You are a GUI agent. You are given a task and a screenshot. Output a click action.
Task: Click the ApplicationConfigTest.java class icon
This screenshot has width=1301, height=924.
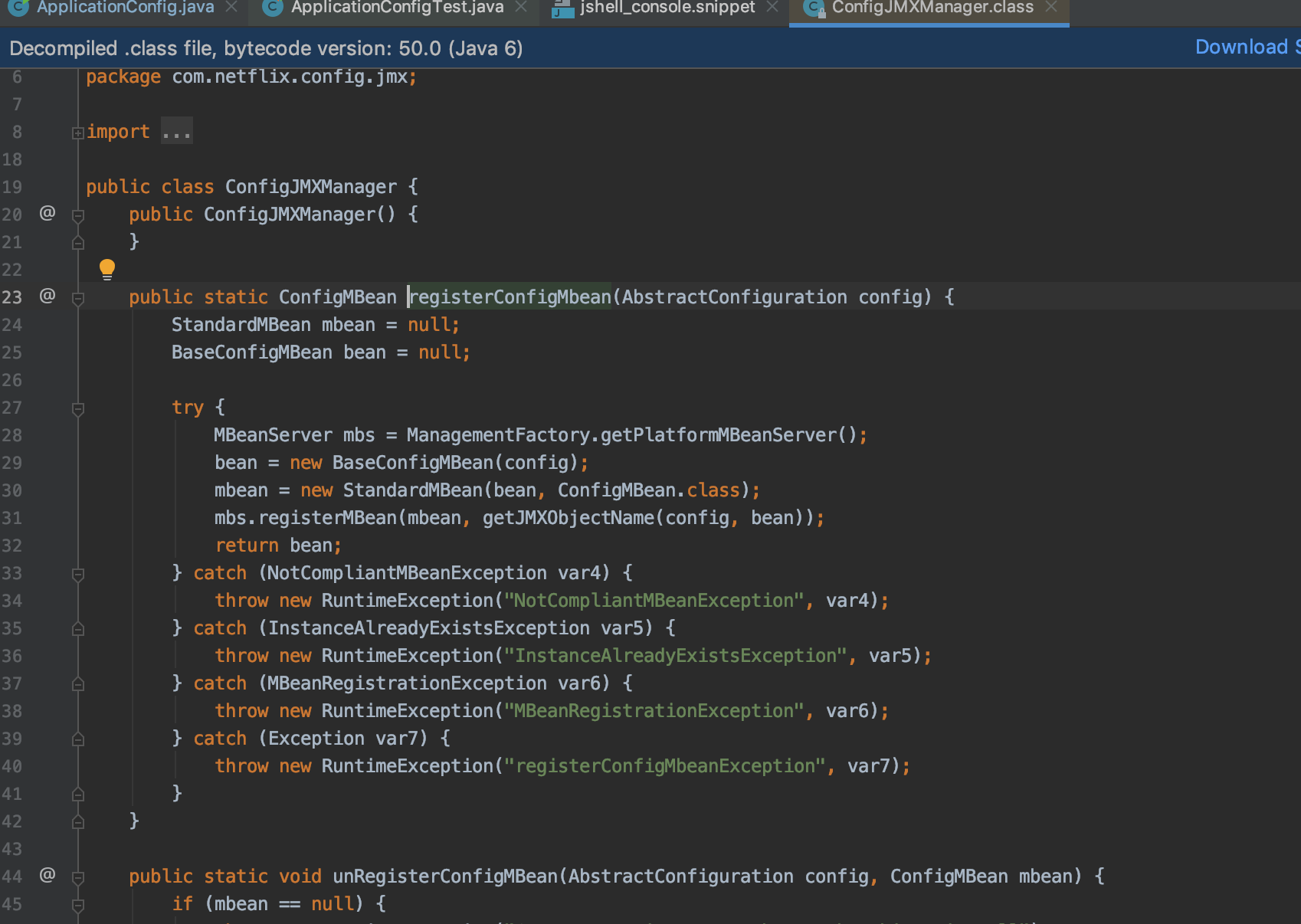tap(272, 8)
